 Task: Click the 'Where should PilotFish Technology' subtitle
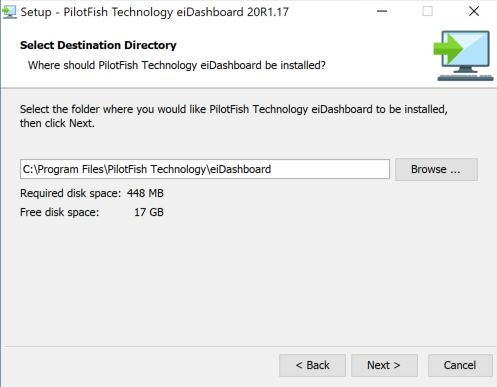point(177,65)
